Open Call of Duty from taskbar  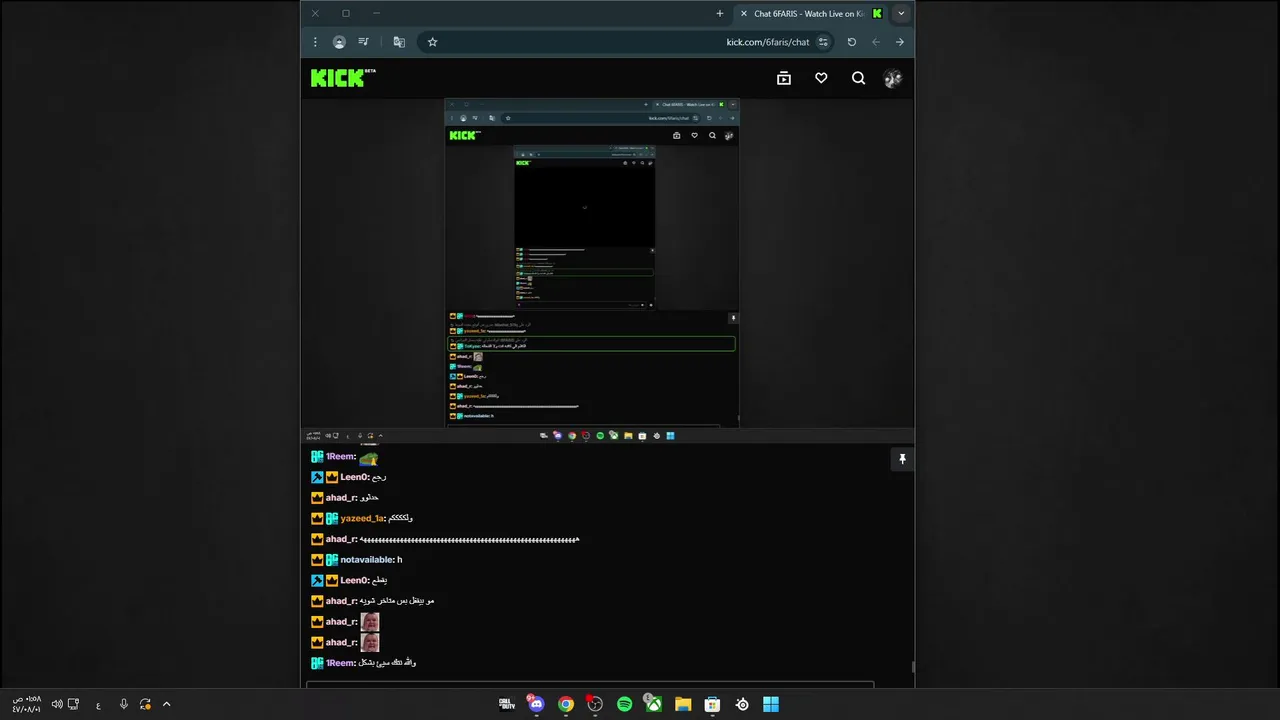[507, 704]
